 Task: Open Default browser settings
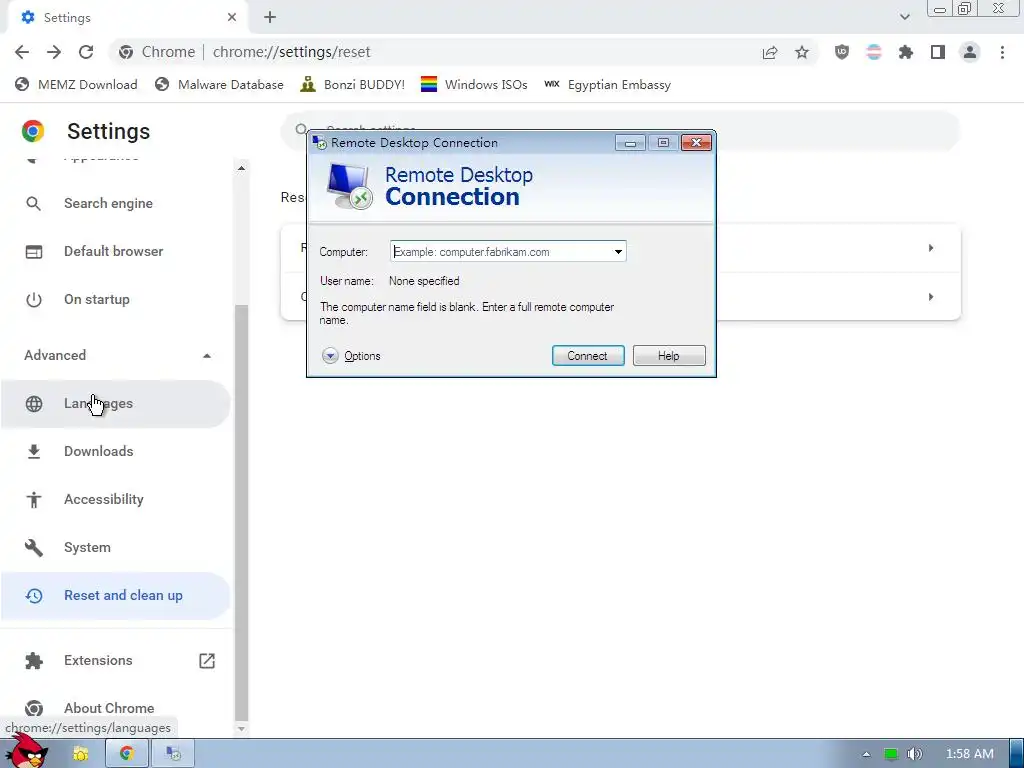tap(115, 251)
